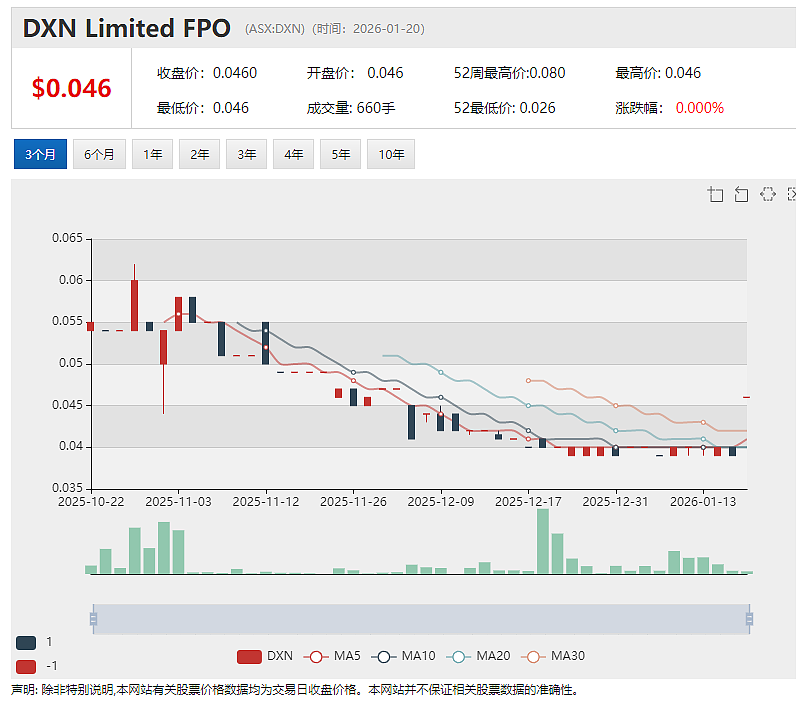Click the data zoom slider range bar
Screen dimensions: 806x707
[421, 619]
